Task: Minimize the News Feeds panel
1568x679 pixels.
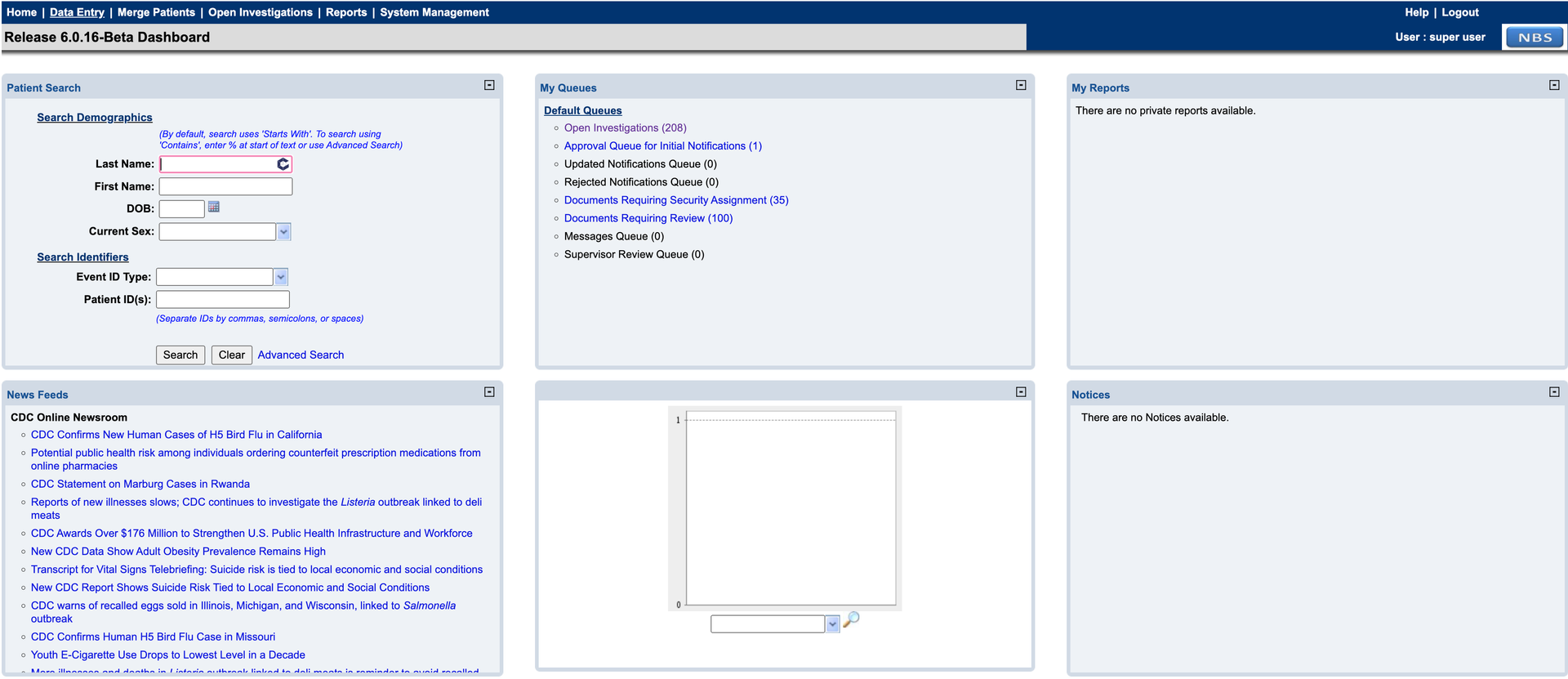Action: click(489, 392)
